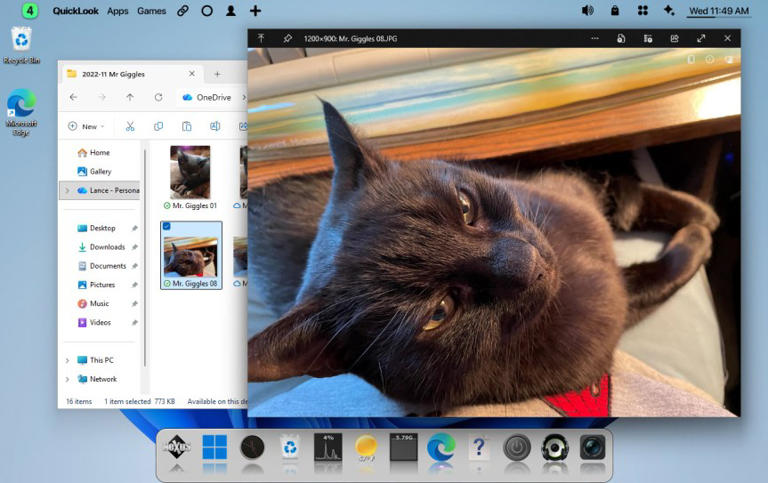Click the sparkle icon in top bar

tap(669, 10)
